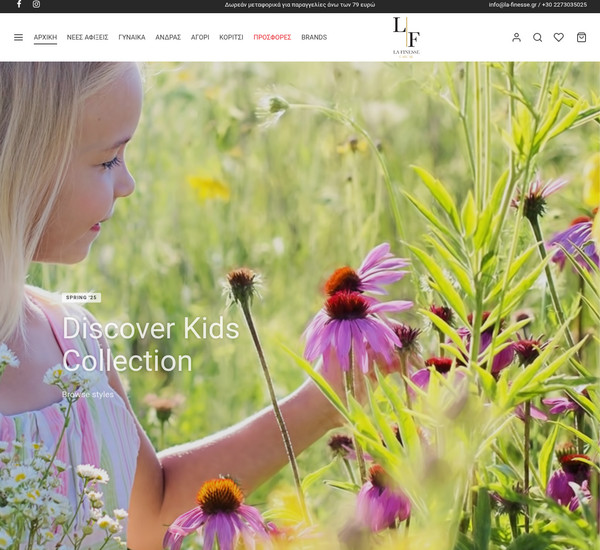Click the Browse styles link

(88, 394)
